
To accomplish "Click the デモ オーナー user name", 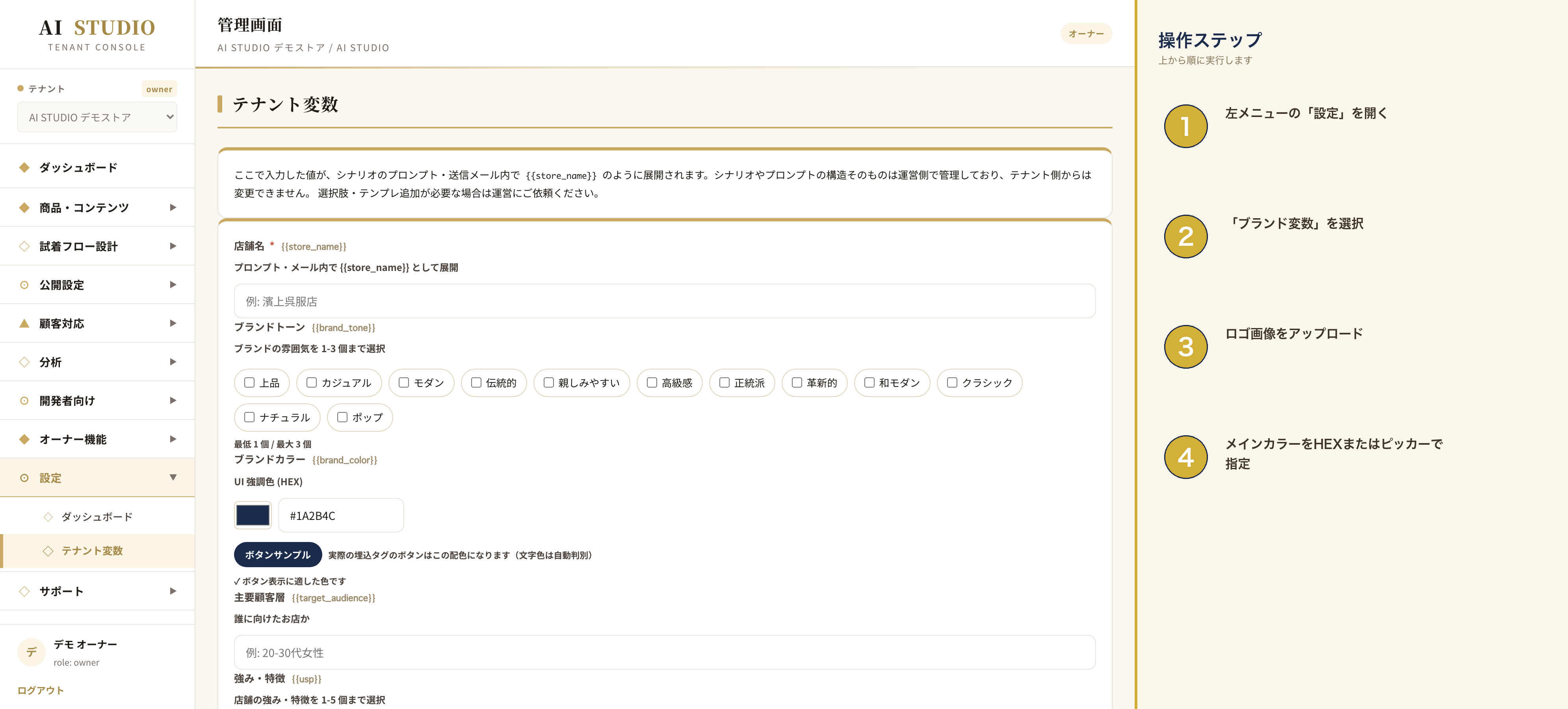I will click(x=85, y=644).
